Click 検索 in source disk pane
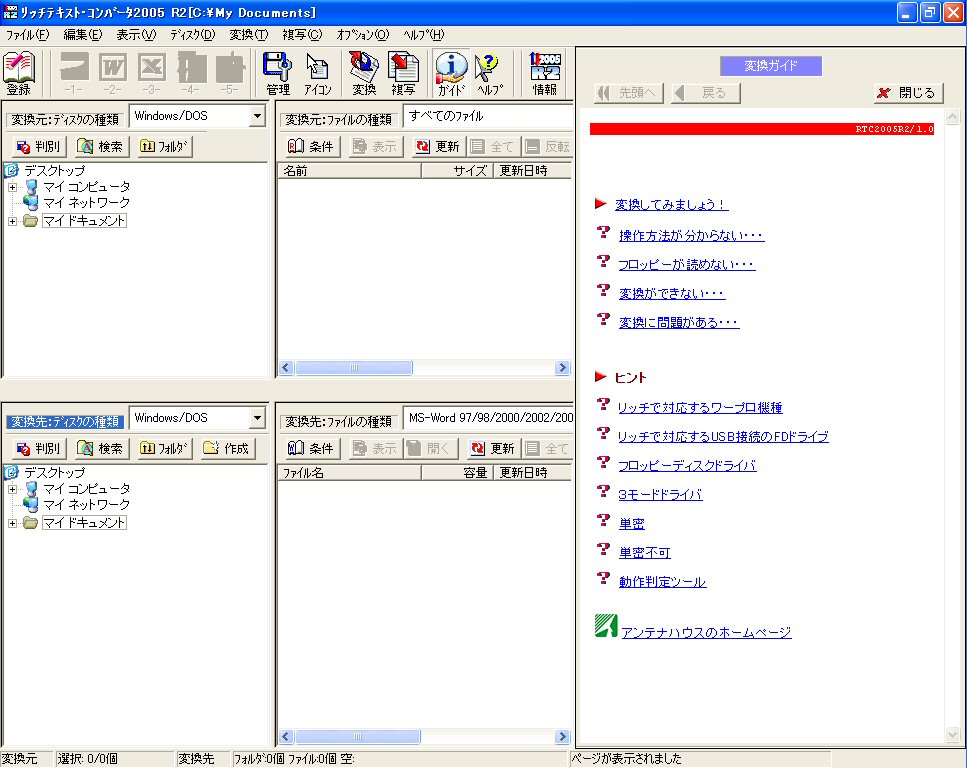This screenshot has width=967, height=768. pyautogui.click(x=101, y=147)
